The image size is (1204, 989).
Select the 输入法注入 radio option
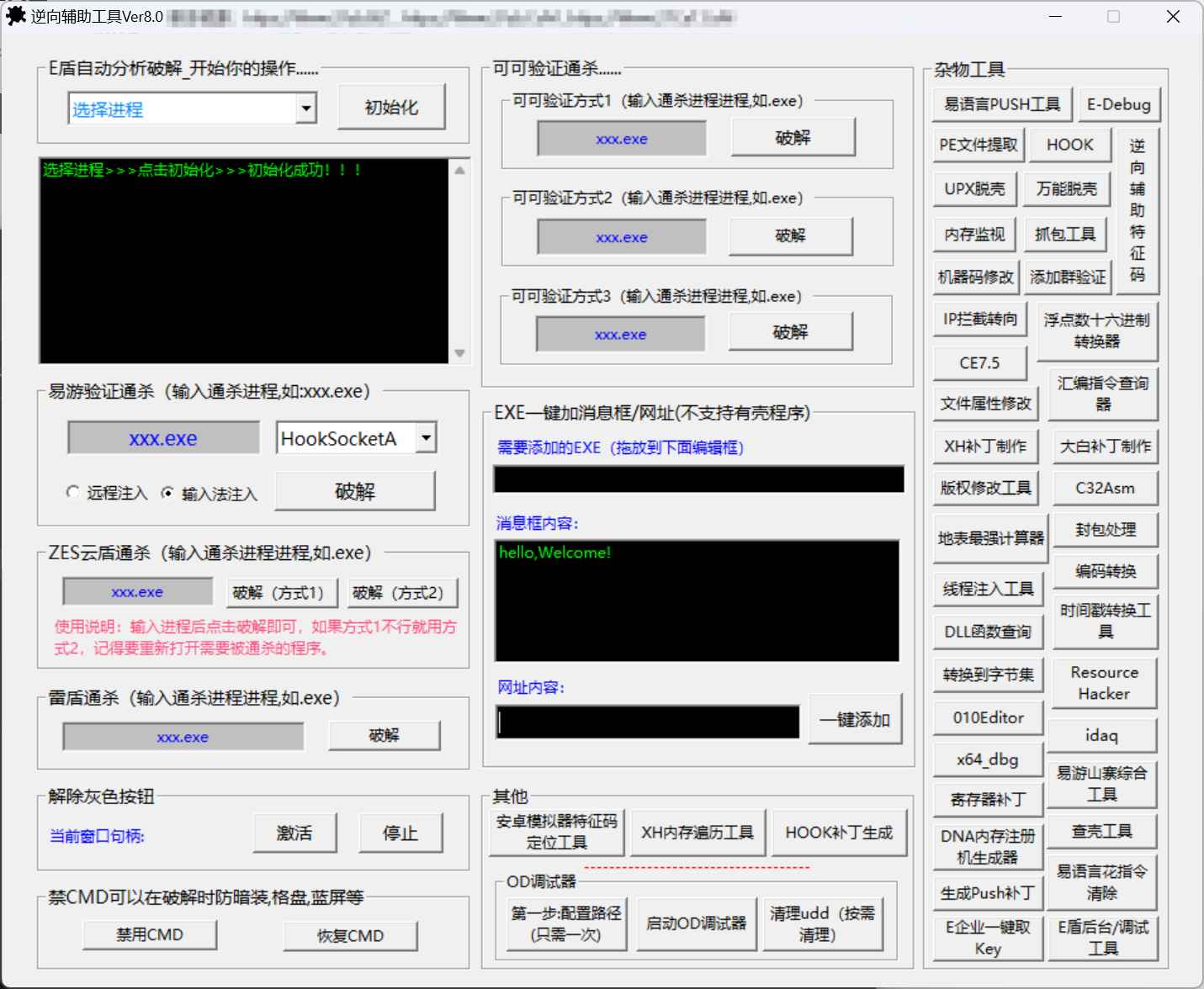coord(167,493)
